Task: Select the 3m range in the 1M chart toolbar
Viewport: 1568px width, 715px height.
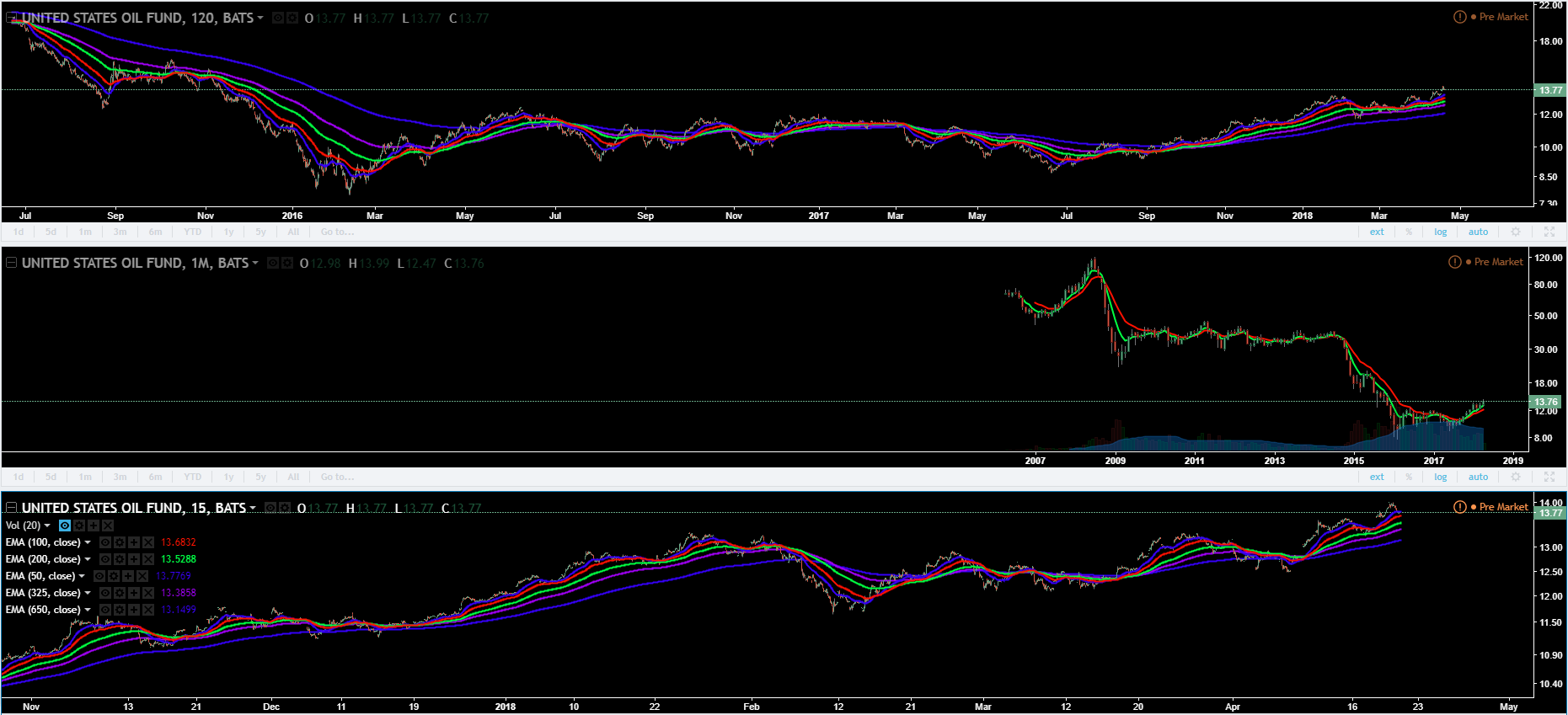Action: 120,477
